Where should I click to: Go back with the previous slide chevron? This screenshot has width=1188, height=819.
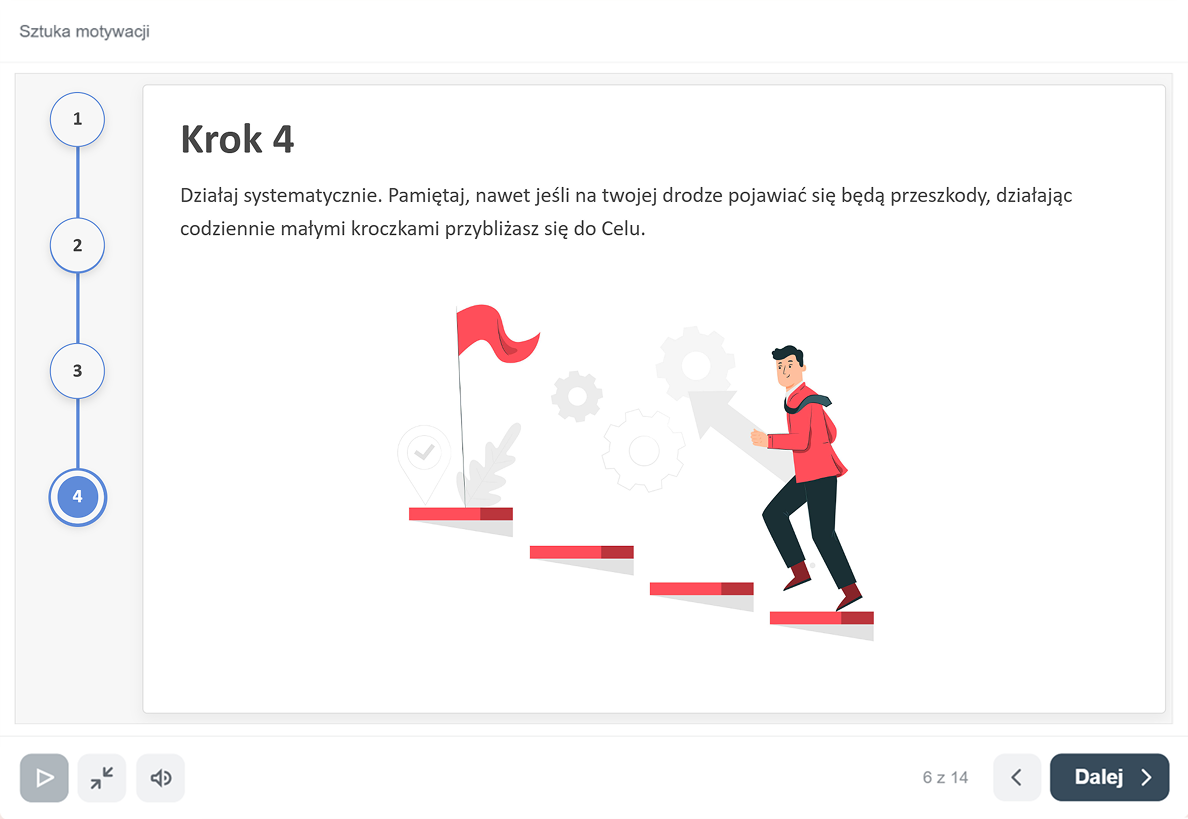point(1017,777)
